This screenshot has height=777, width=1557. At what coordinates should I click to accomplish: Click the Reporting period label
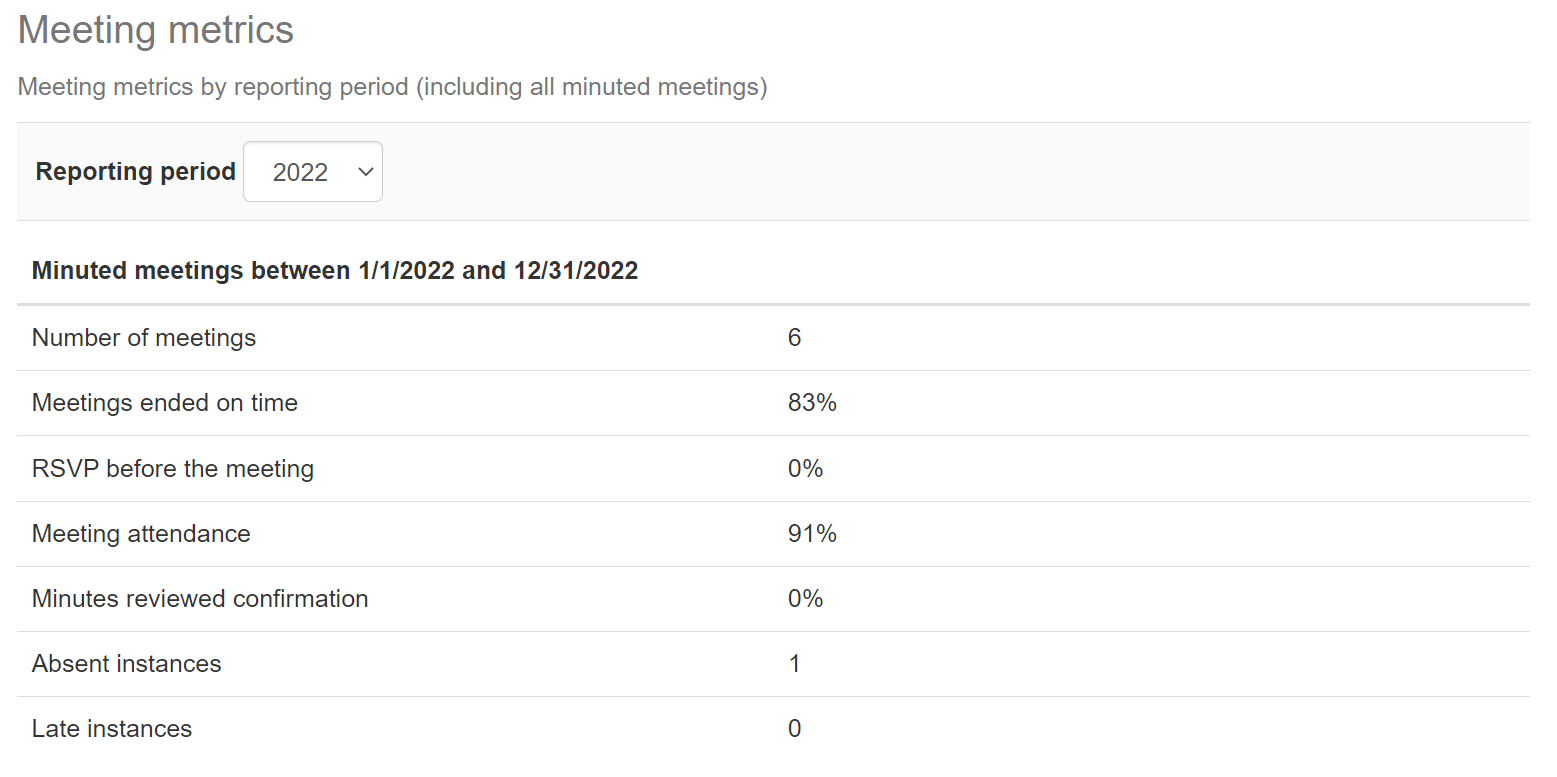(136, 172)
